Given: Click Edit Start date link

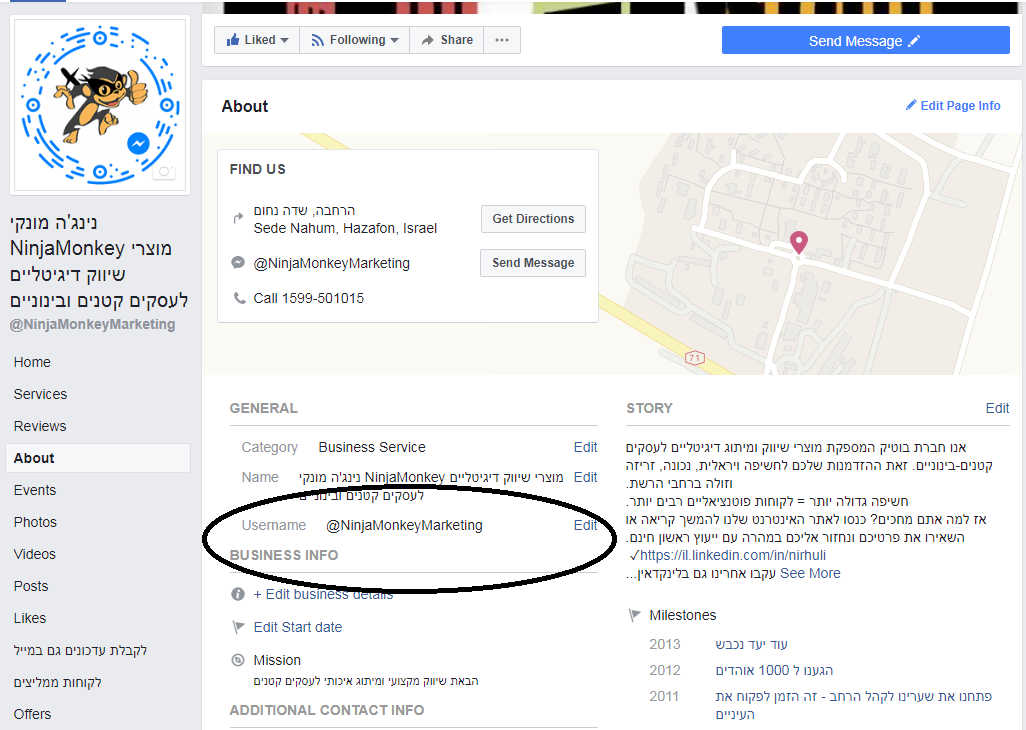Looking at the screenshot, I should (298, 627).
